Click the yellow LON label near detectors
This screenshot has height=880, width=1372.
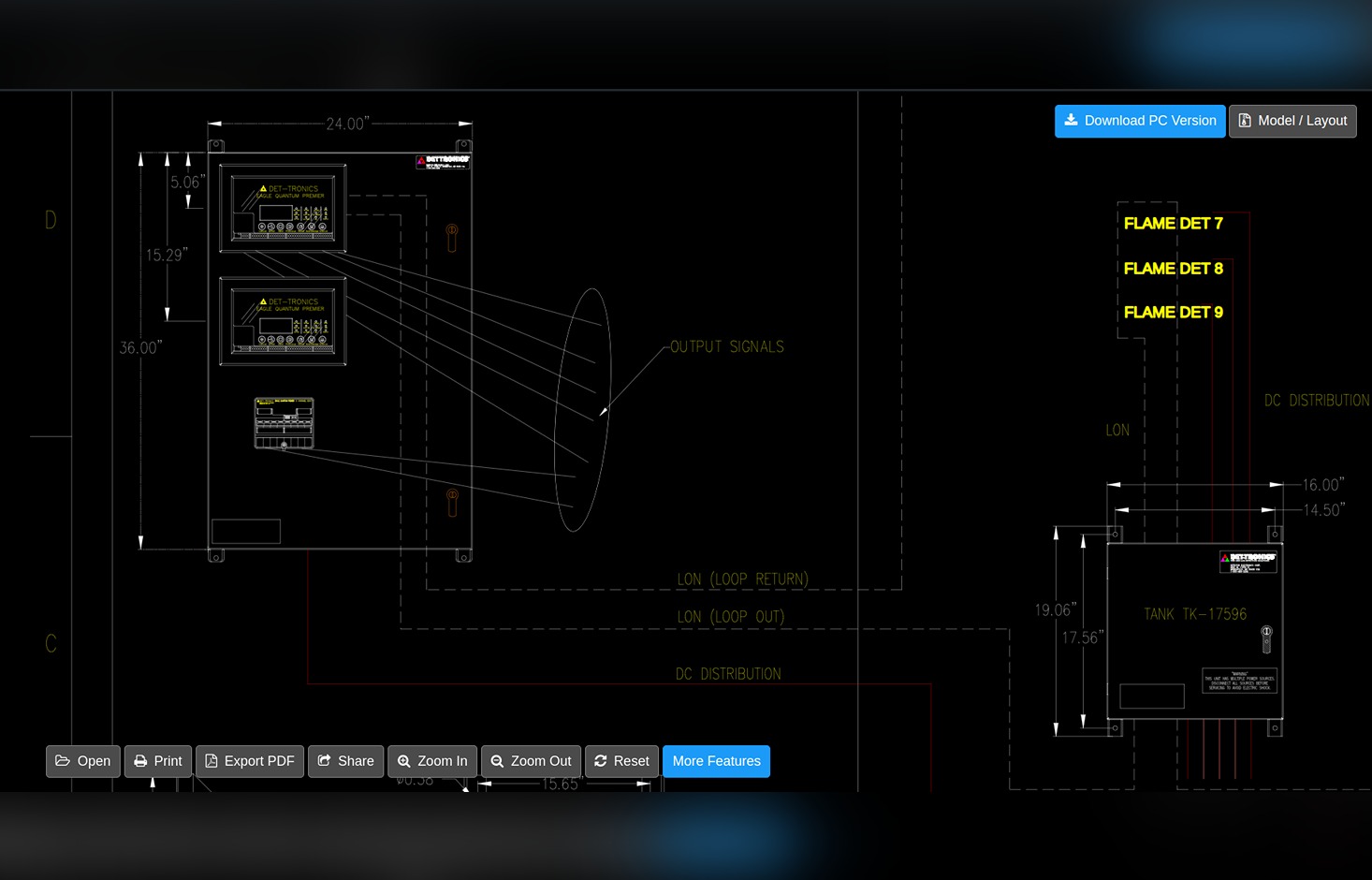[1117, 431]
